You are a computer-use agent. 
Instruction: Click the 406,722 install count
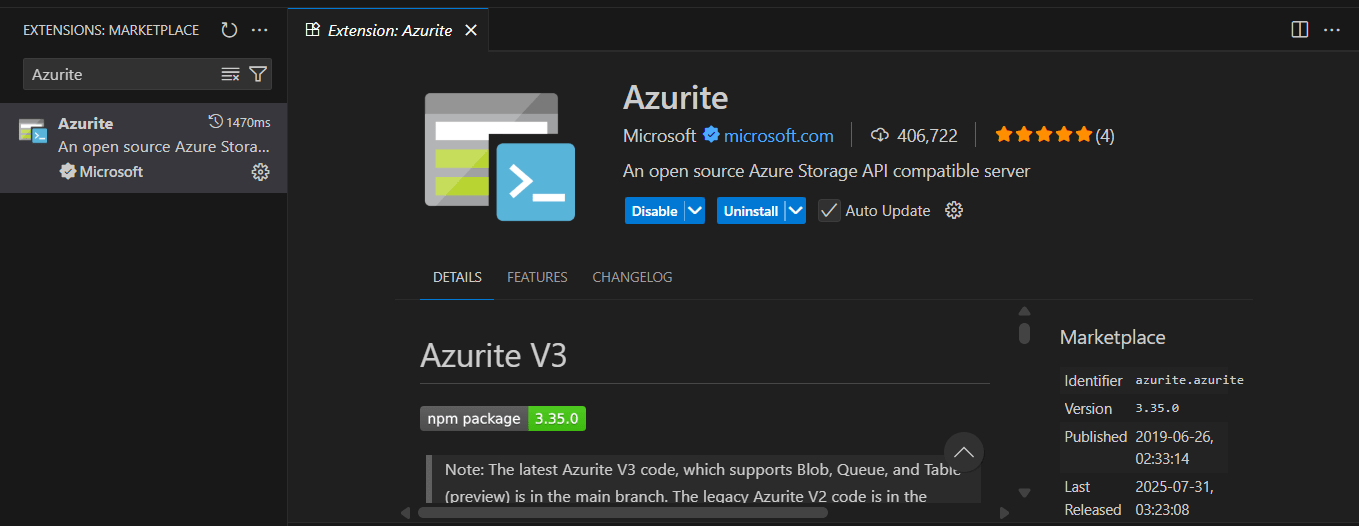(914, 135)
